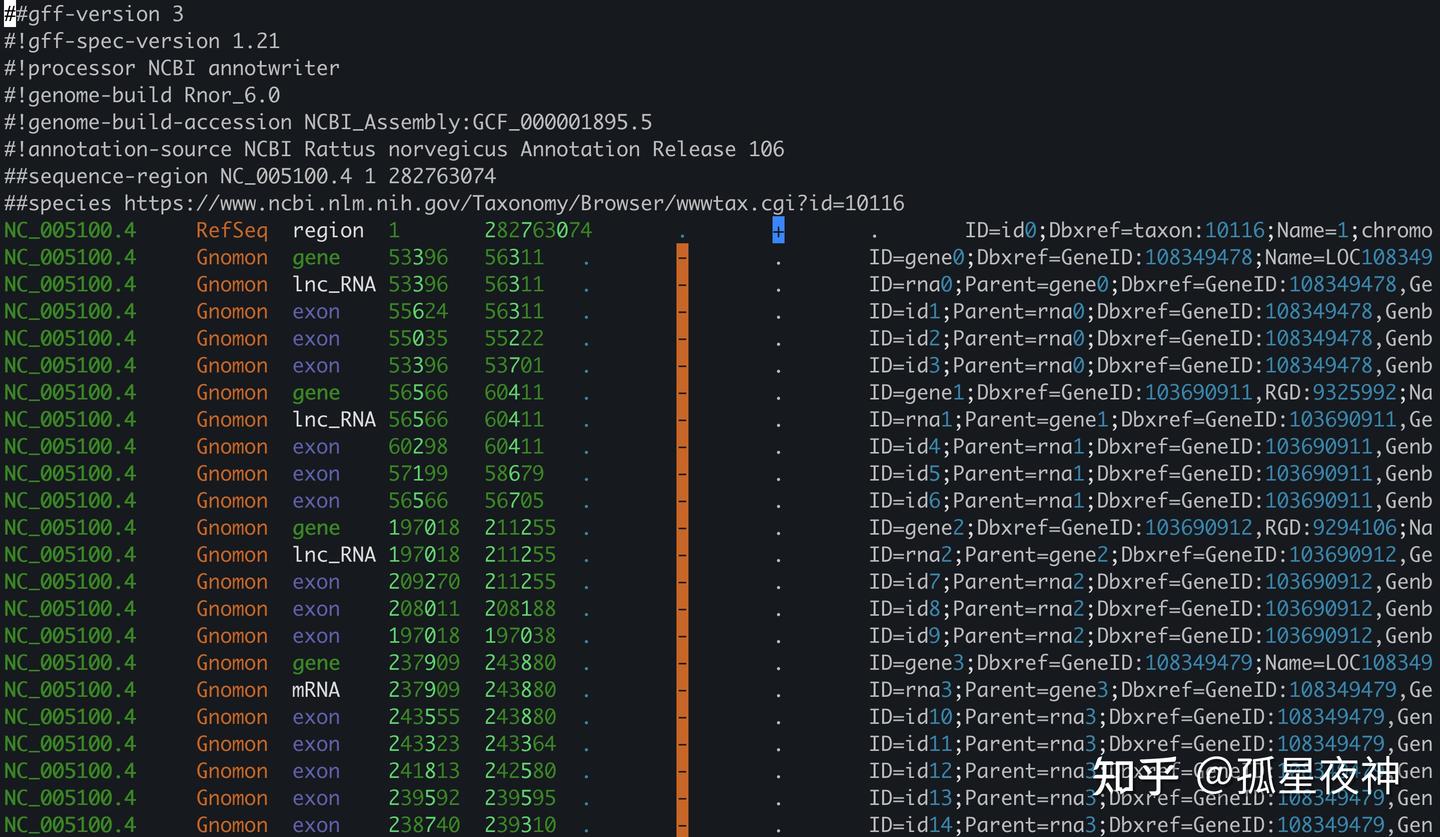Click exon end coordinate "243364"
The image size is (1440, 837).
pyautogui.click(x=520, y=743)
